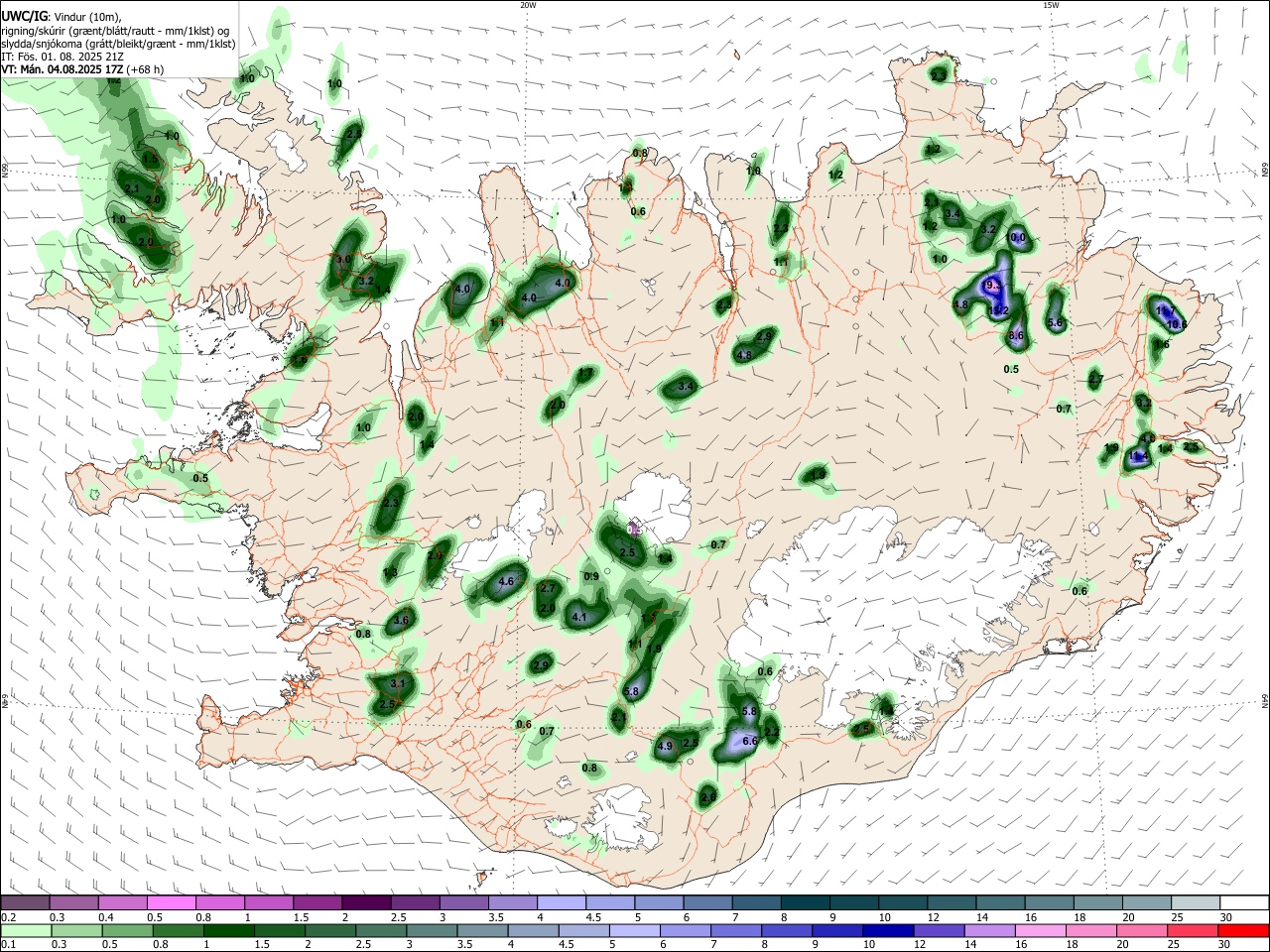
Task: Click the precipitation value '0.9' on the map
Action: click(x=591, y=576)
